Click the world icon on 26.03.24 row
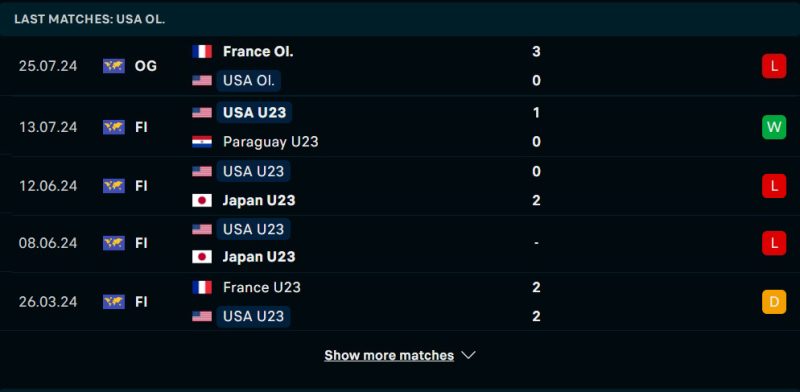The image size is (800, 392). pos(114,302)
